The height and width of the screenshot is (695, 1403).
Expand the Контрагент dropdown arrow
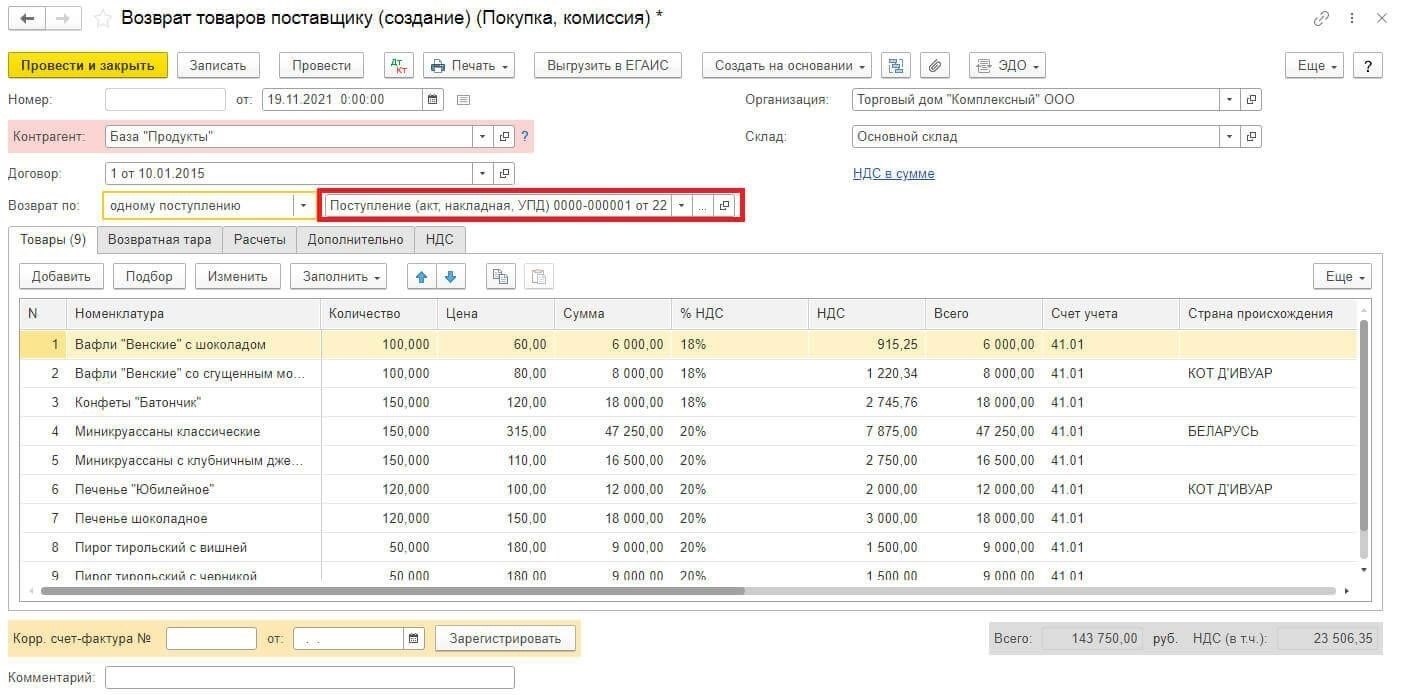[483, 137]
